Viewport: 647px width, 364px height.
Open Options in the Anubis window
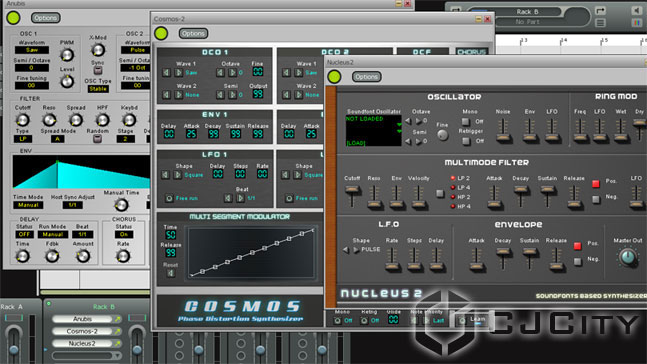click(x=45, y=18)
